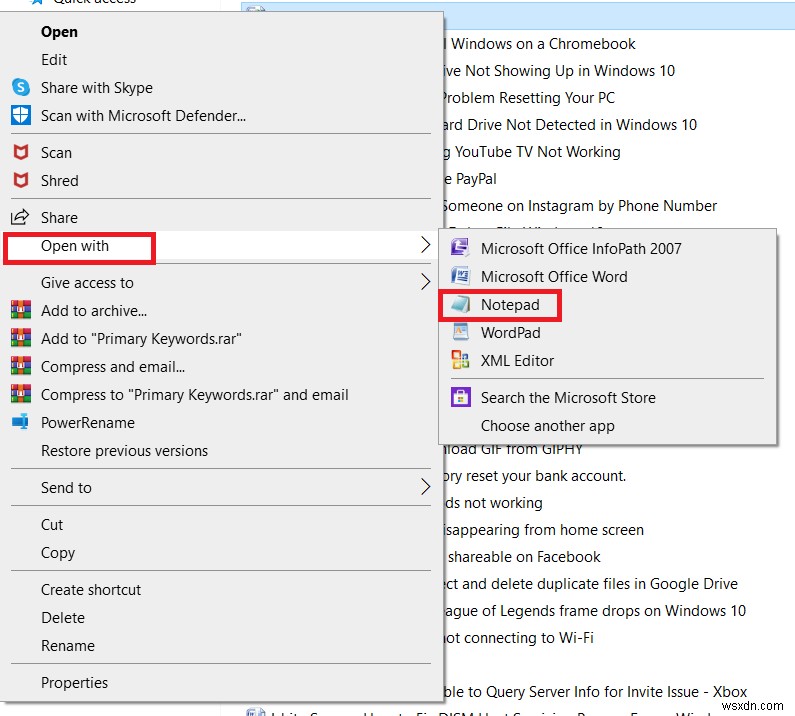Expand the Open with submenu arrow
This screenshot has width=795, height=716.
[x=425, y=245]
